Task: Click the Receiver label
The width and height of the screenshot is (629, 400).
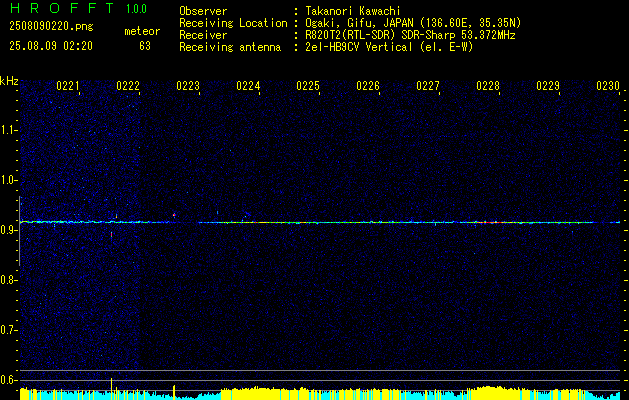Action: coord(203,35)
